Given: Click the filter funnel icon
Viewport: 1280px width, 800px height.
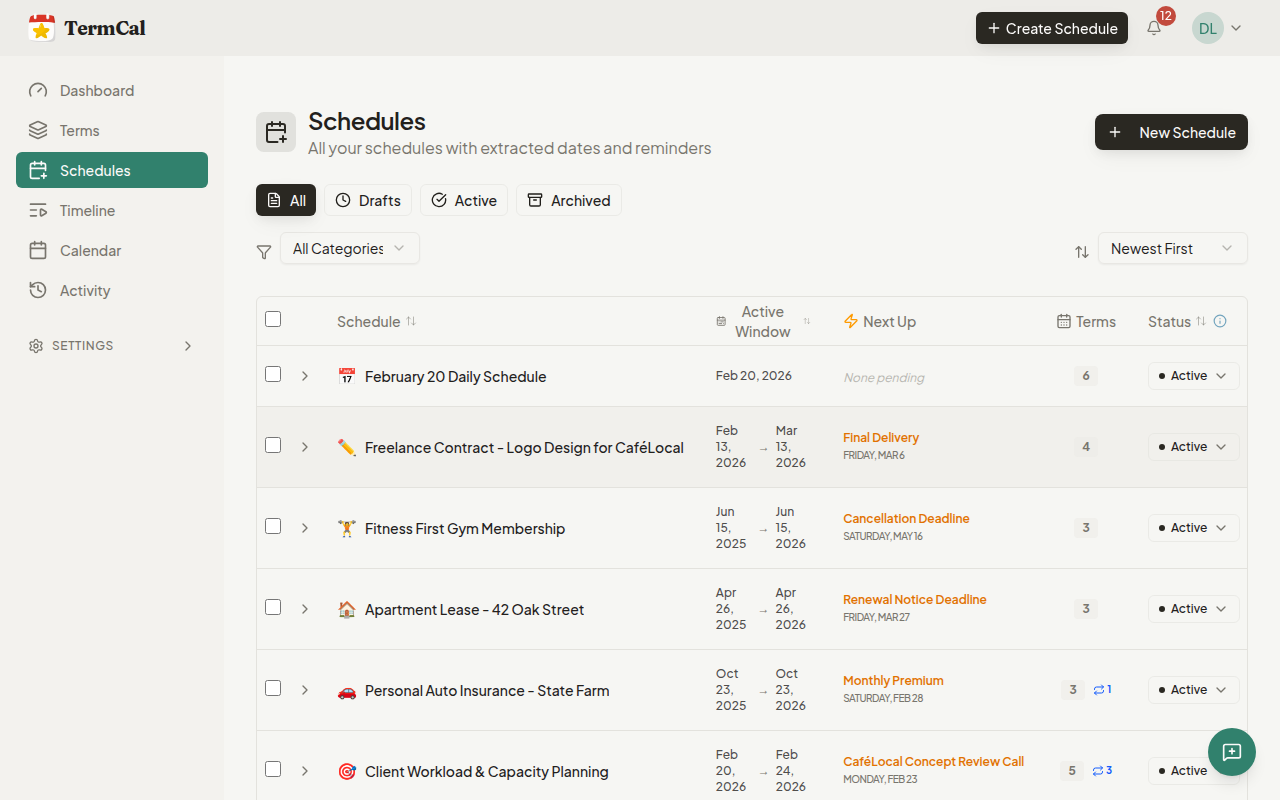Looking at the screenshot, I should point(264,252).
